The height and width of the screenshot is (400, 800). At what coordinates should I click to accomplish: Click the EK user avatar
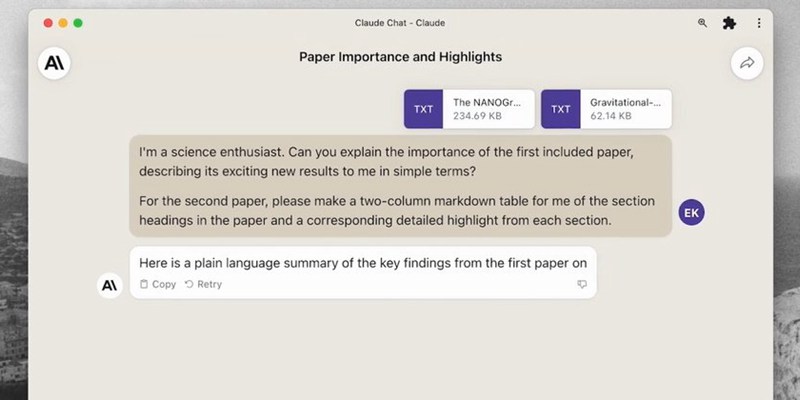(691, 213)
